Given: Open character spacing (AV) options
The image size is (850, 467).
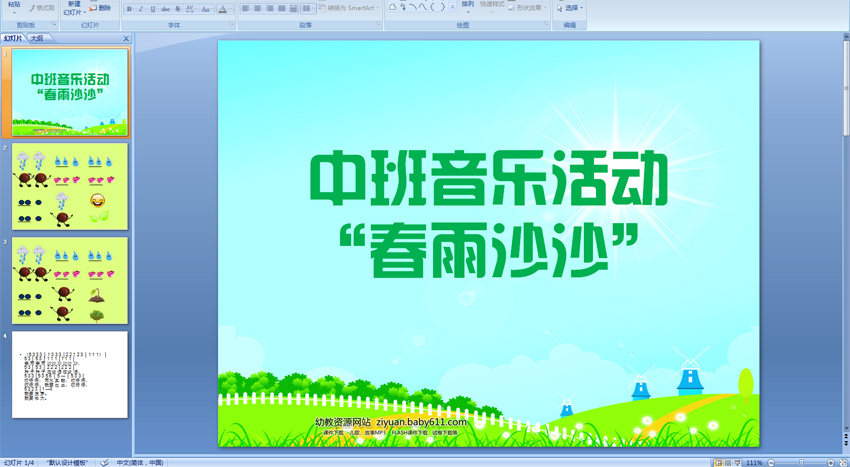Looking at the screenshot, I should 190,9.
